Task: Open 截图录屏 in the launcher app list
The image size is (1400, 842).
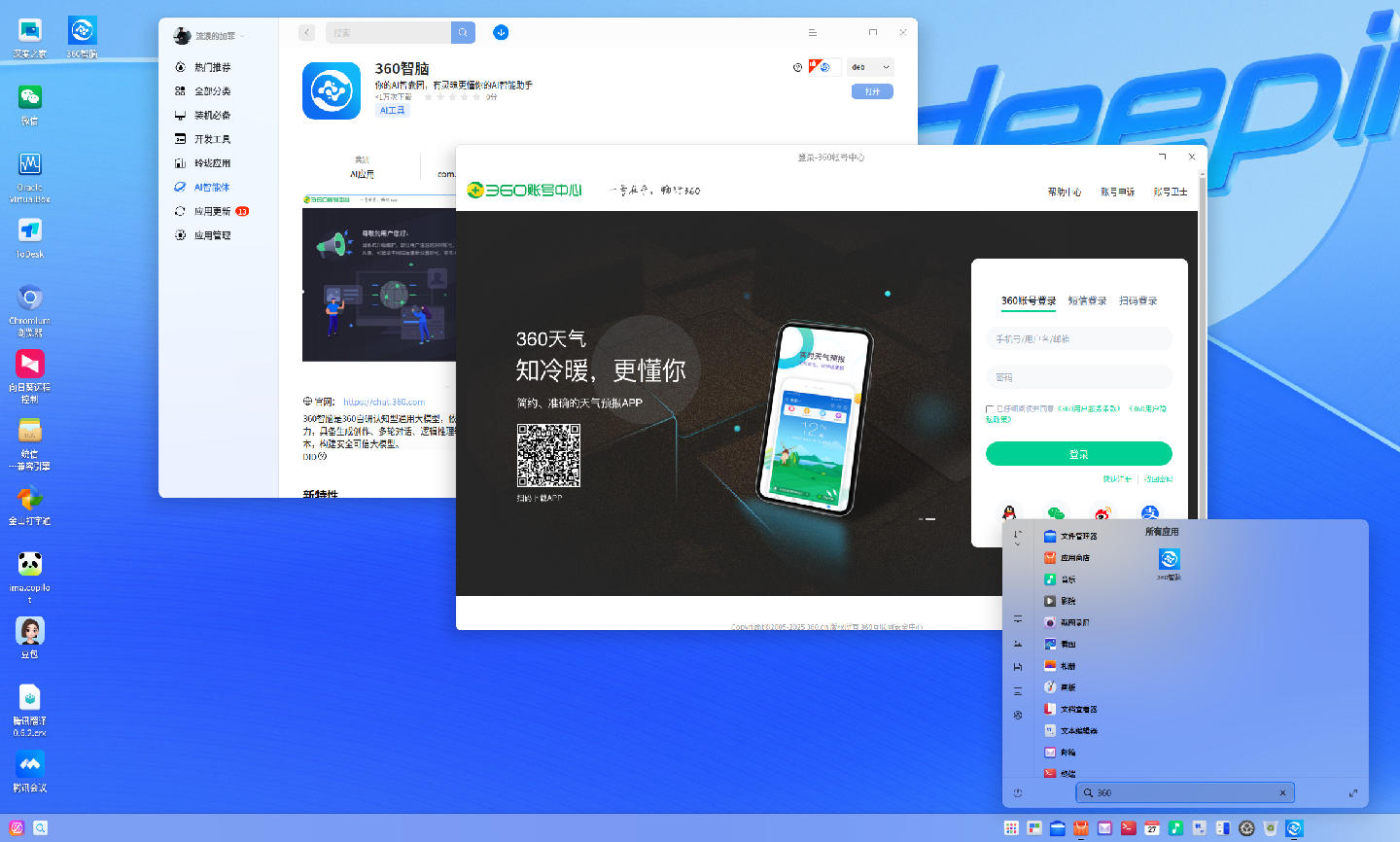Action: pyautogui.click(x=1067, y=622)
